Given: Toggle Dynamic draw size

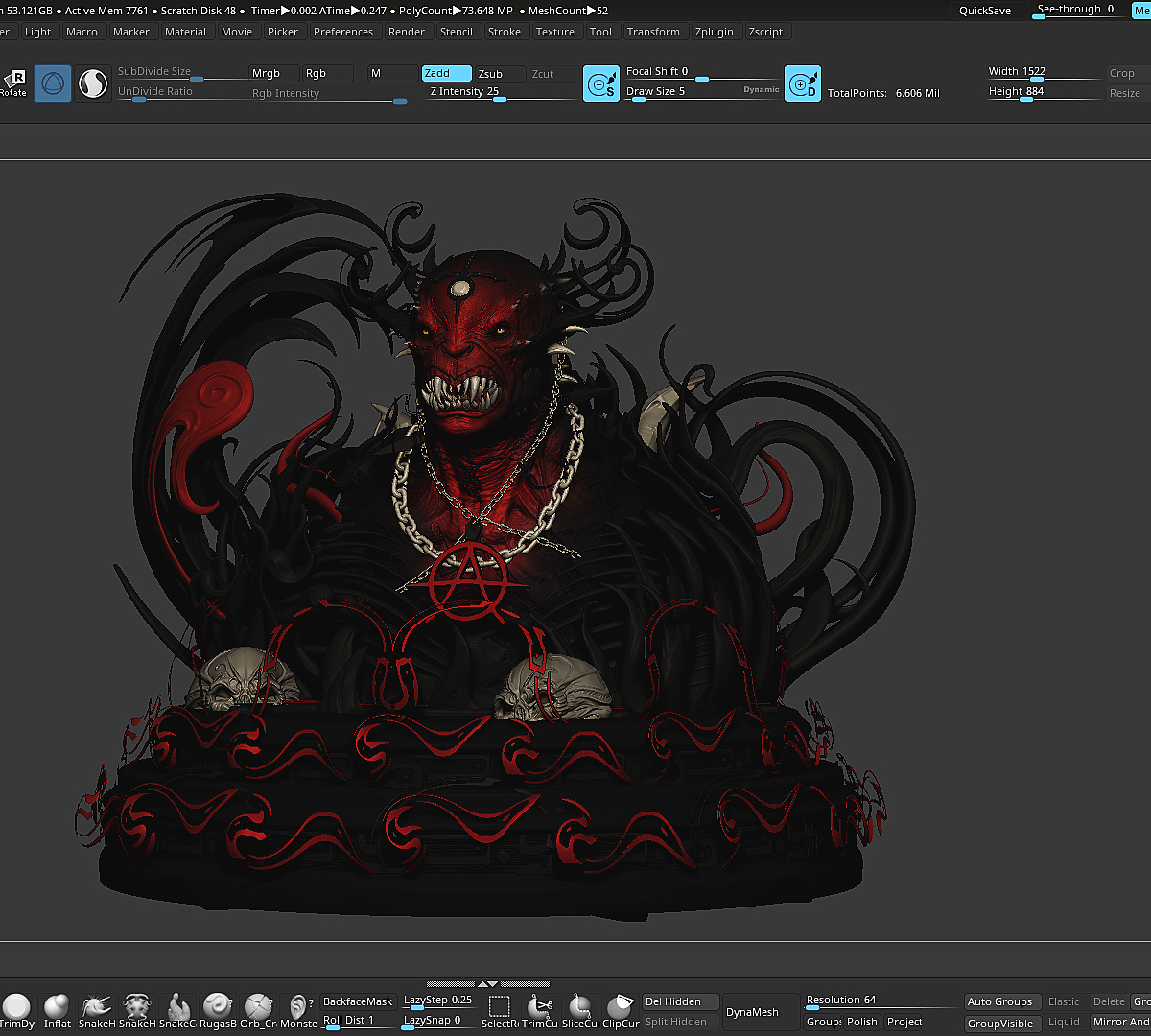Looking at the screenshot, I should (762, 89).
